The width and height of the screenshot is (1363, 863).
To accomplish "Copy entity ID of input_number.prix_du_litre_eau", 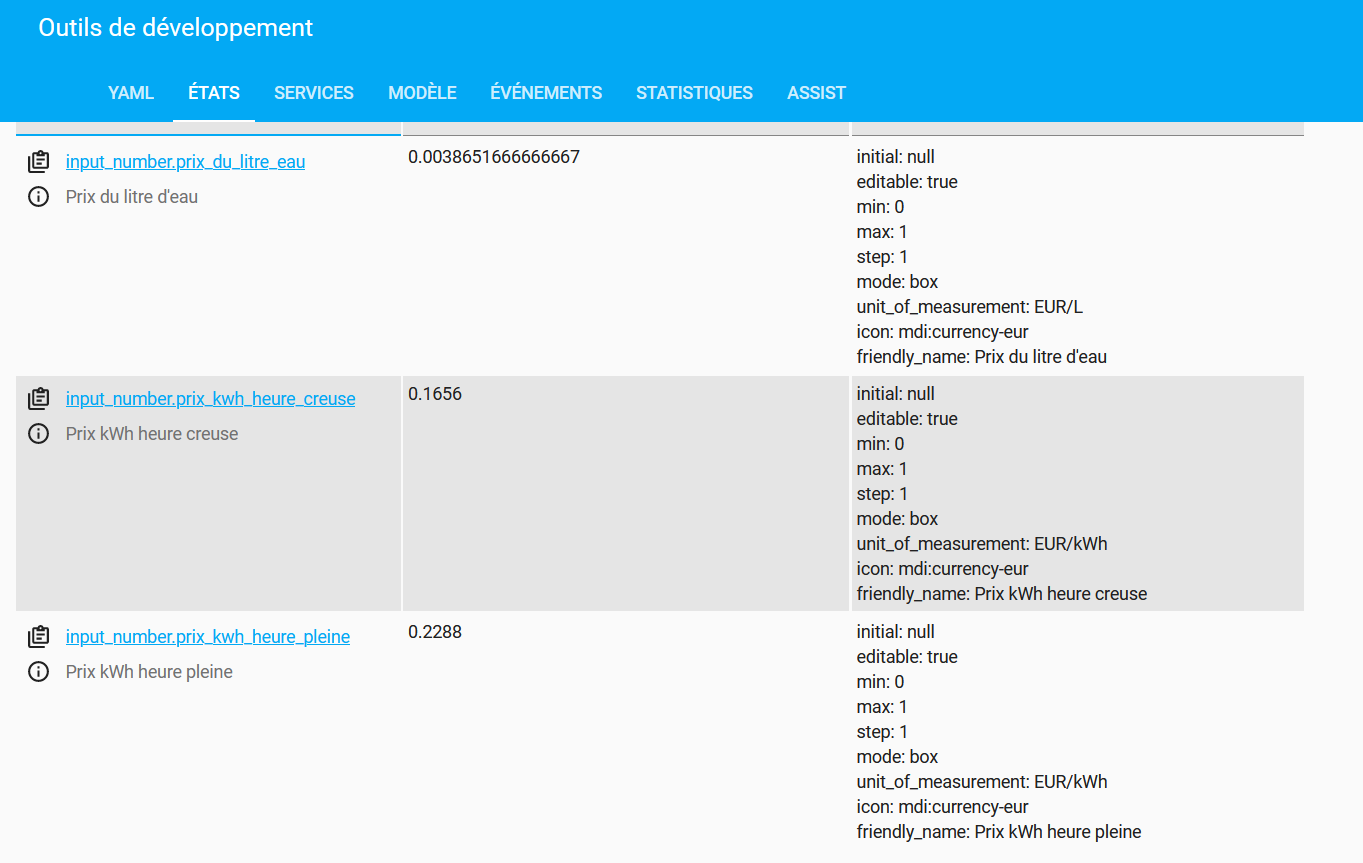I will pyautogui.click(x=38, y=162).
